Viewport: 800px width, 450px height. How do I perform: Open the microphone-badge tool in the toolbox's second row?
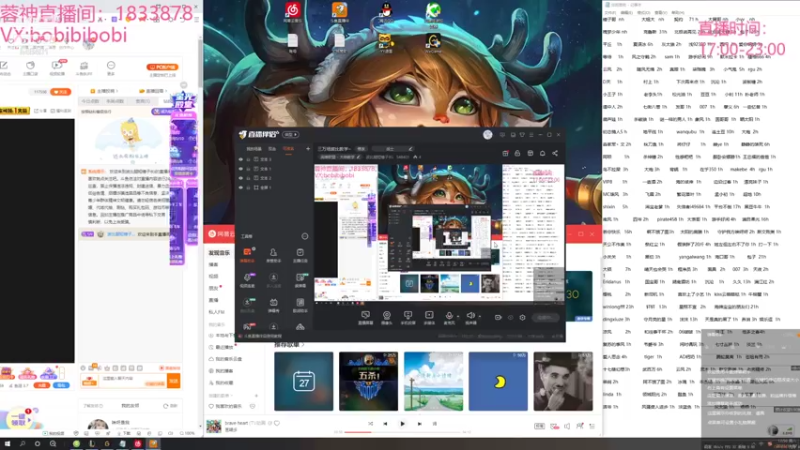click(247, 280)
